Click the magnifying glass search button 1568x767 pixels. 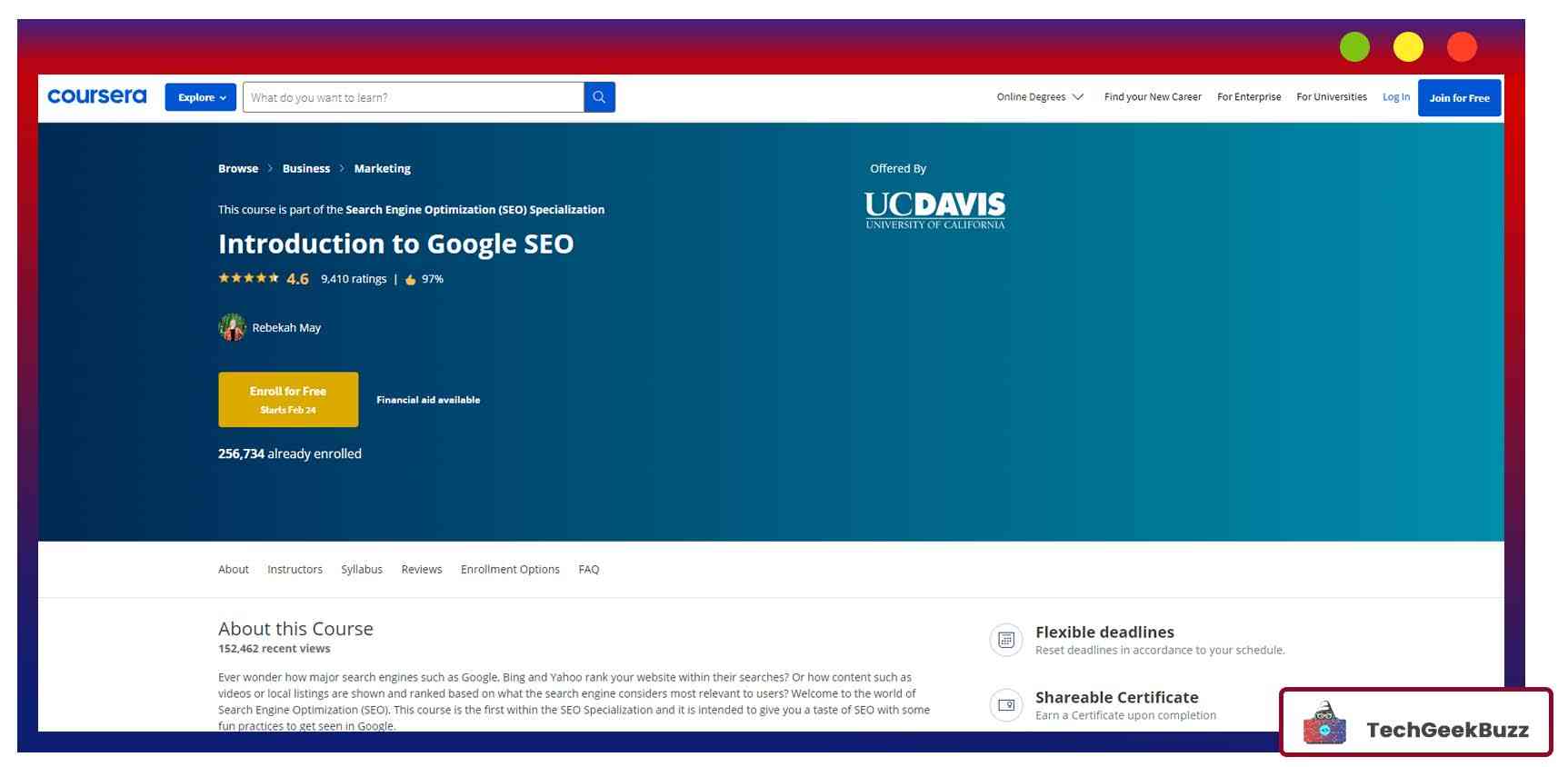pyautogui.click(x=599, y=97)
